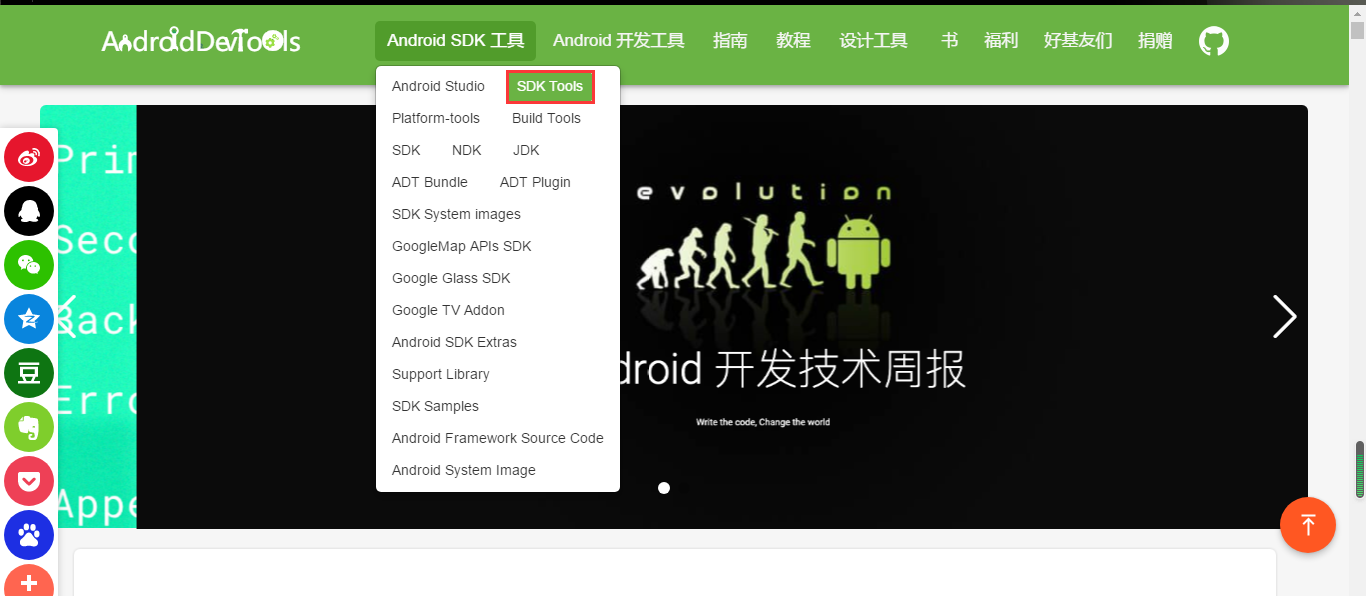Select the carousel slide indicator dot
Screen dimensions: 1366x596
pyautogui.click(x=663, y=488)
